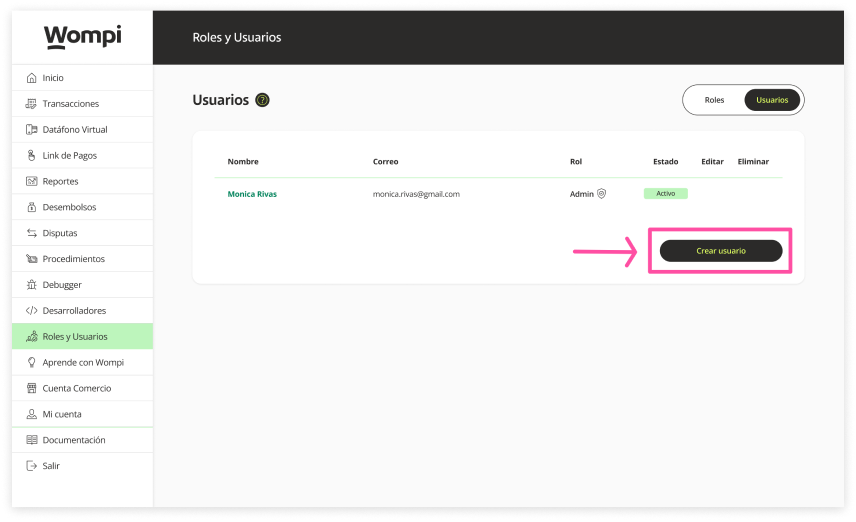
Task: Select the Usuarios toggle option
Action: (772, 100)
